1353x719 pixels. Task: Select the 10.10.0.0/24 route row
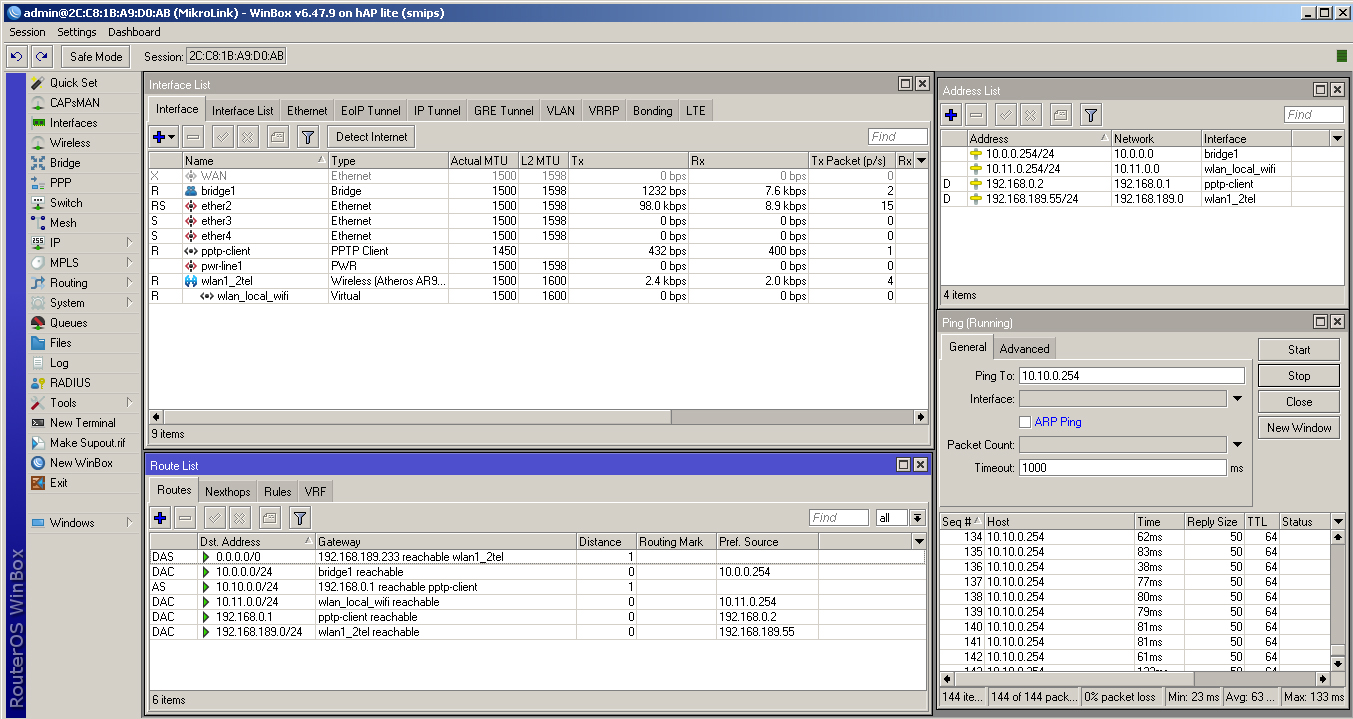pos(537,587)
